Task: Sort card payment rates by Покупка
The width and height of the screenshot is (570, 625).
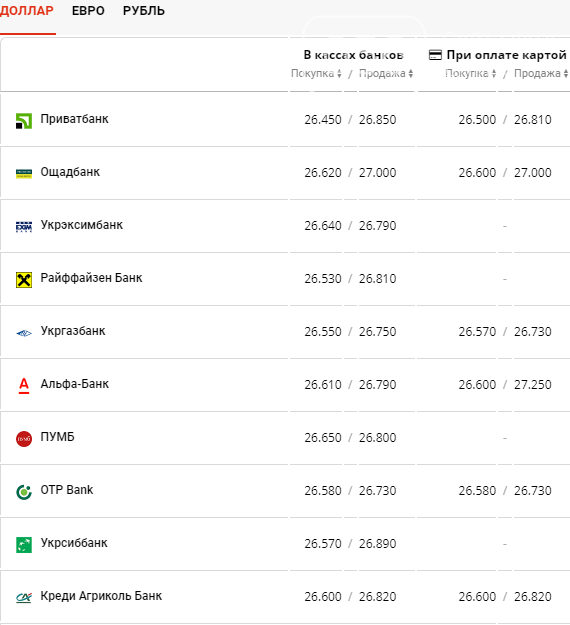Action: (x=470, y=73)
